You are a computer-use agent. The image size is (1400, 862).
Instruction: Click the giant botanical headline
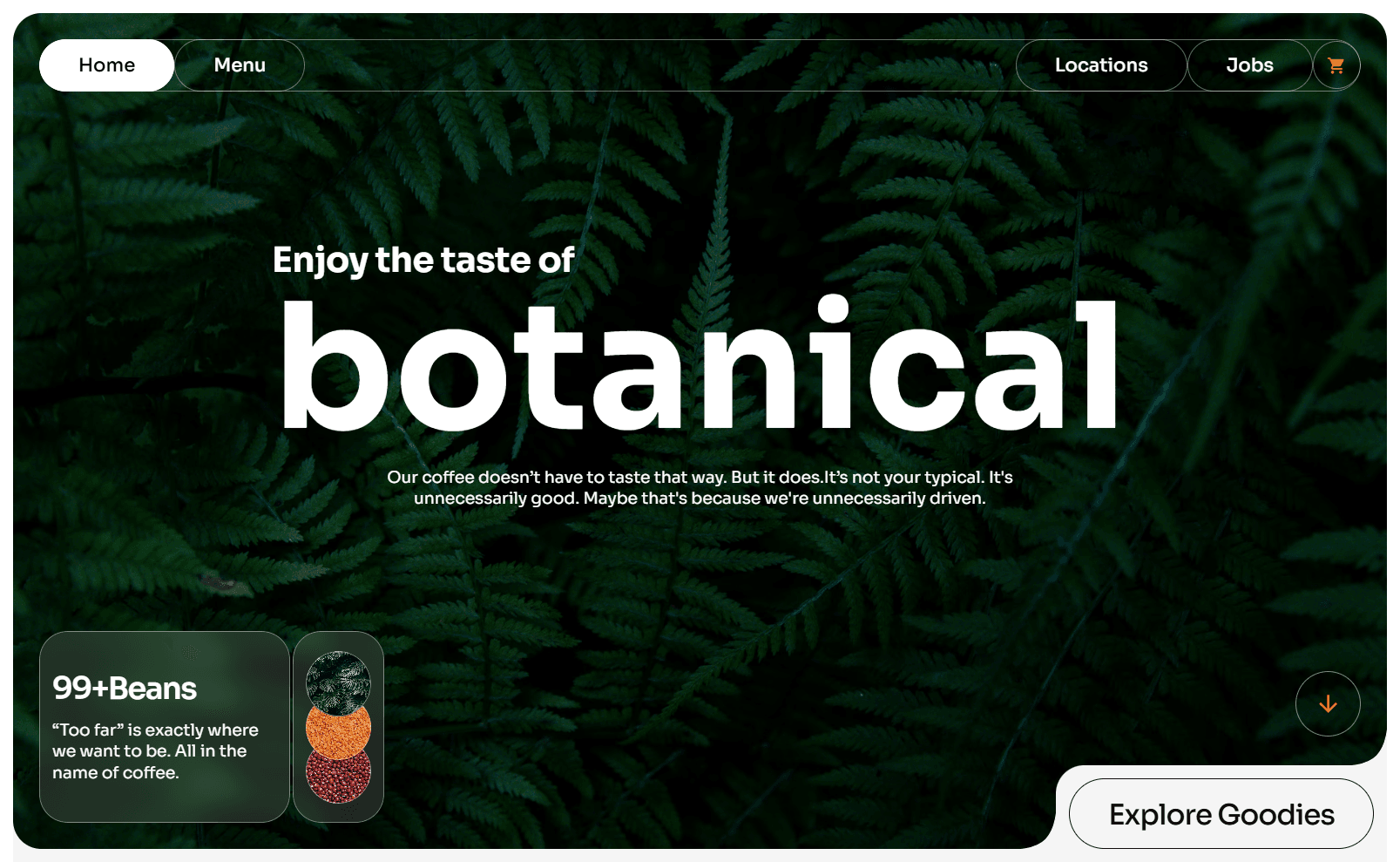point(702,366)
